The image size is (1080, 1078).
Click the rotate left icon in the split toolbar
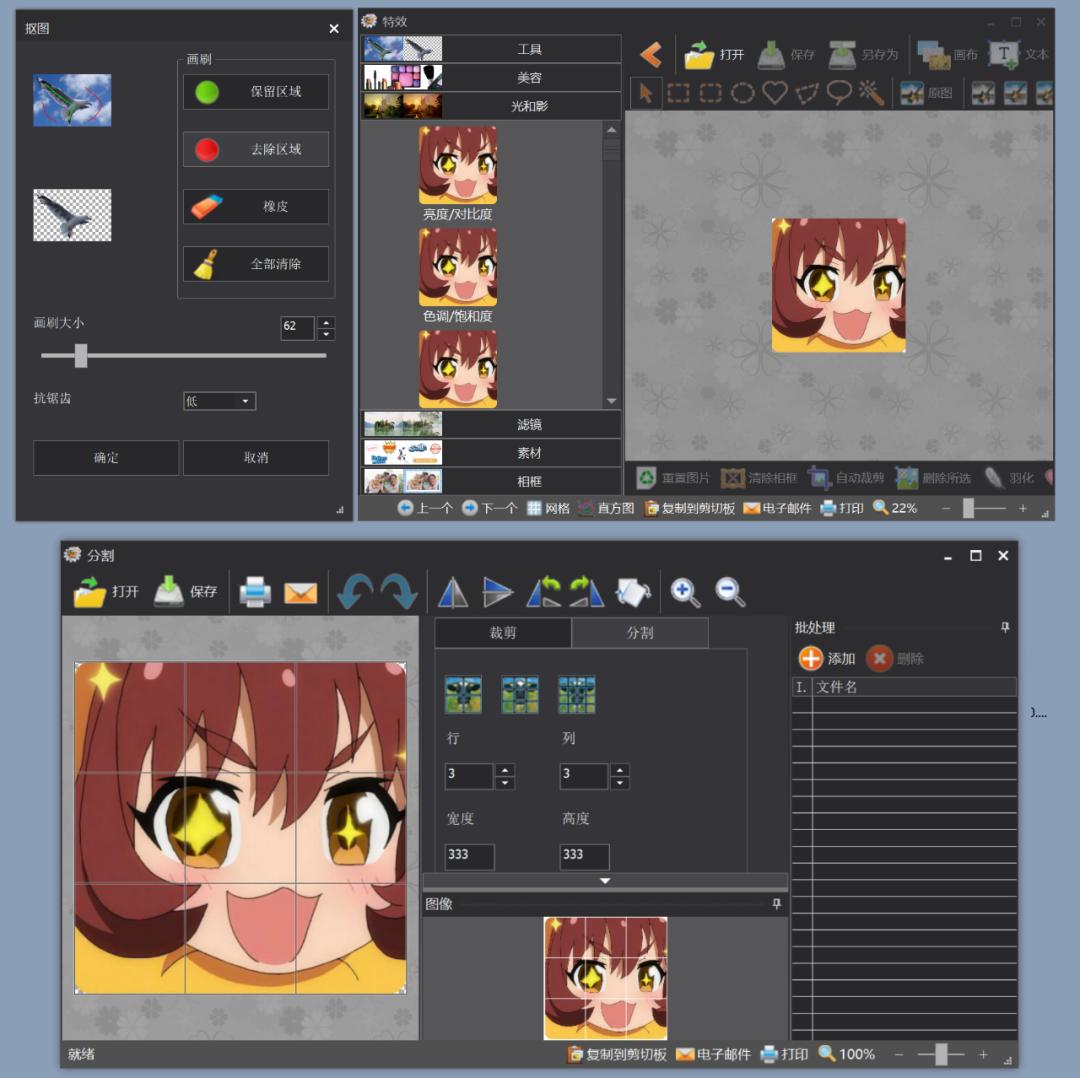coord(543,592)
